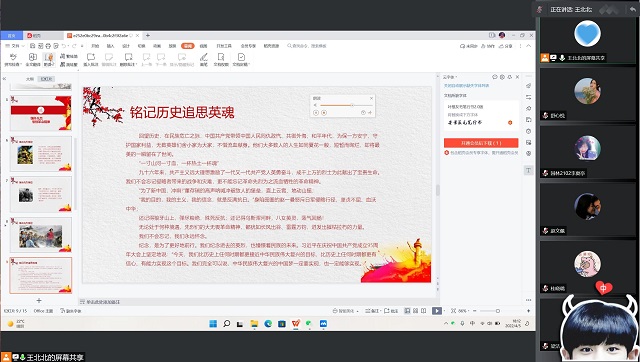The image size is (640, 362).
Task: Expand the smart beautify dropdown in status bar
Action: [358, 311]
